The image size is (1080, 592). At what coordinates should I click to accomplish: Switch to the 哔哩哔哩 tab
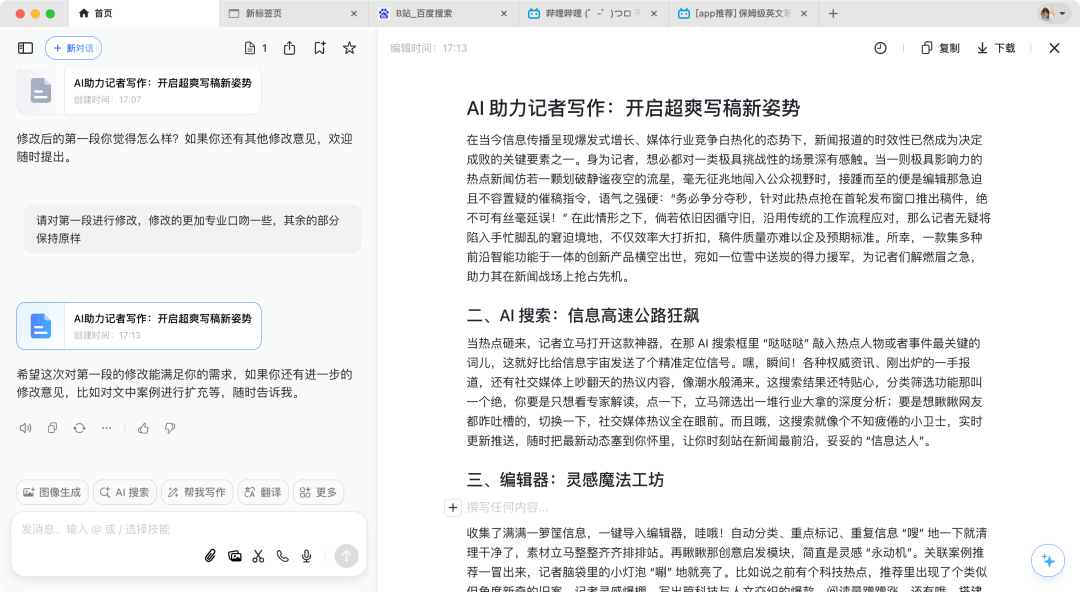point(588,13)
